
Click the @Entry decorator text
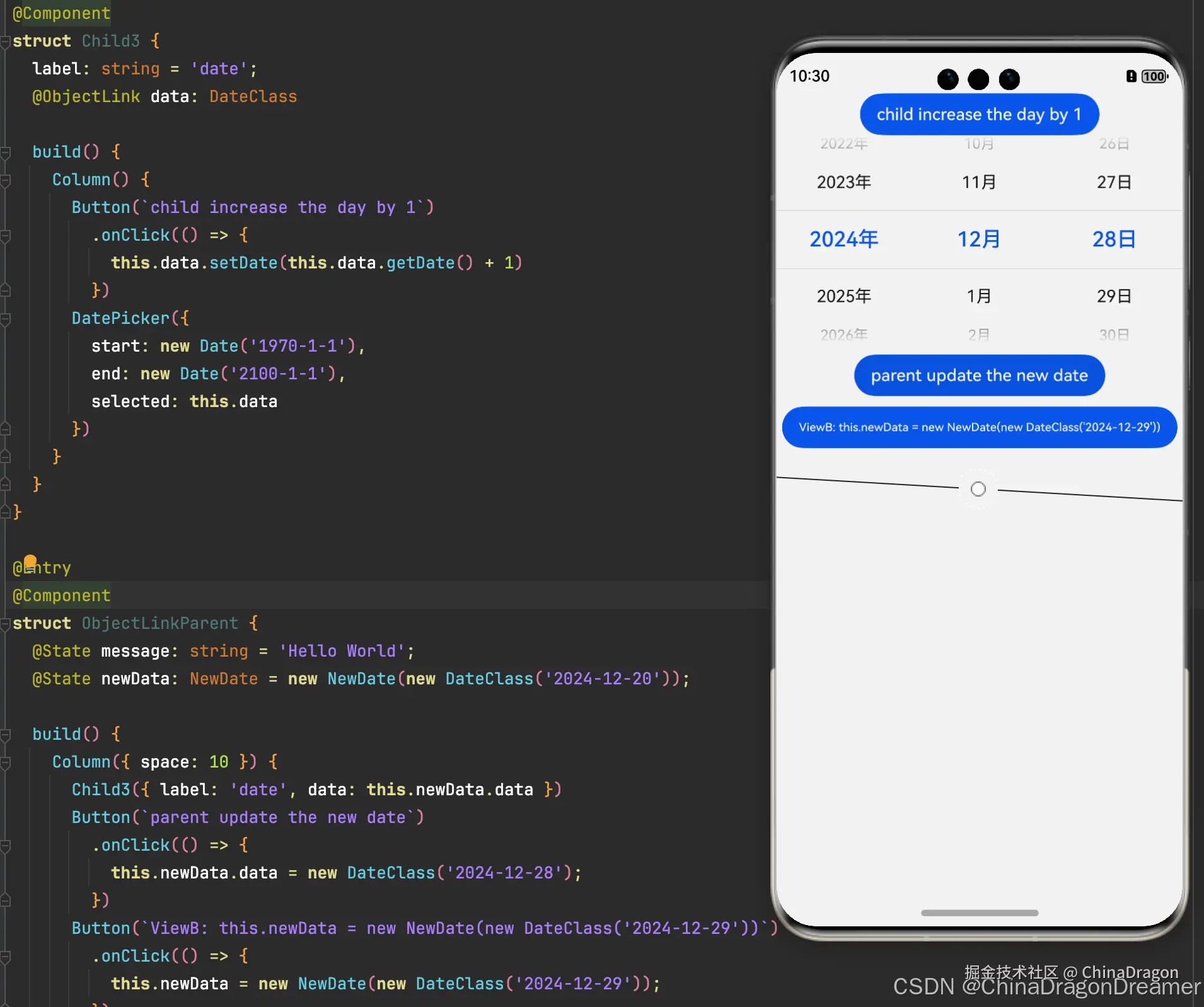(42, 568)
